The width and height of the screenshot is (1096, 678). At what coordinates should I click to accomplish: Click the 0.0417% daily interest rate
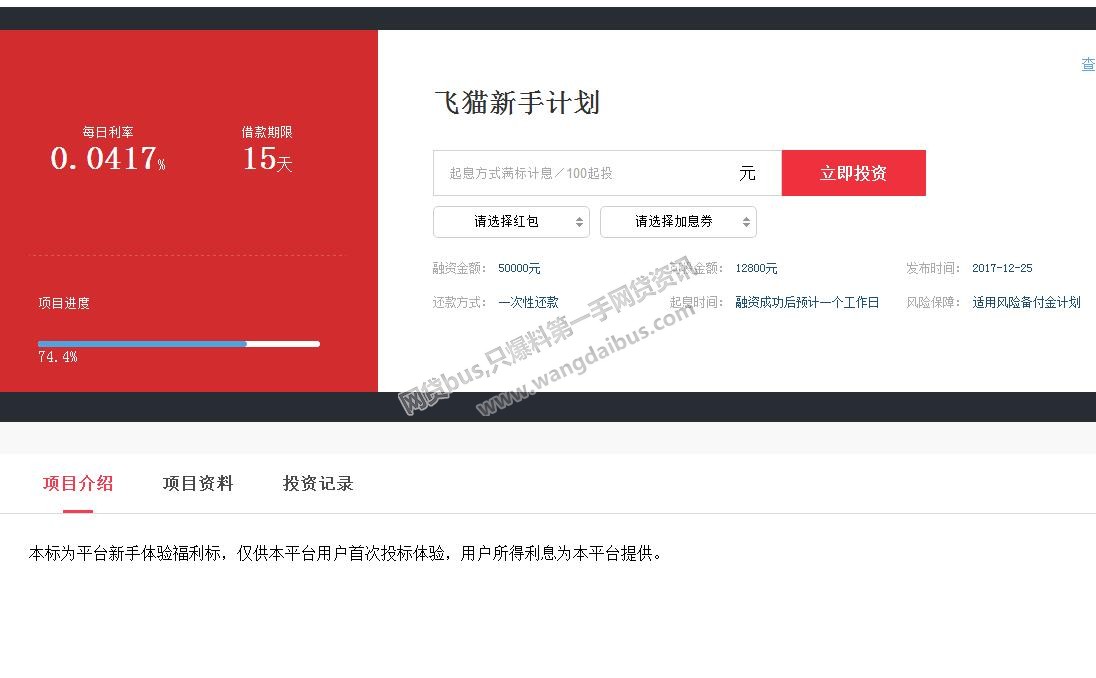point(107,159)
